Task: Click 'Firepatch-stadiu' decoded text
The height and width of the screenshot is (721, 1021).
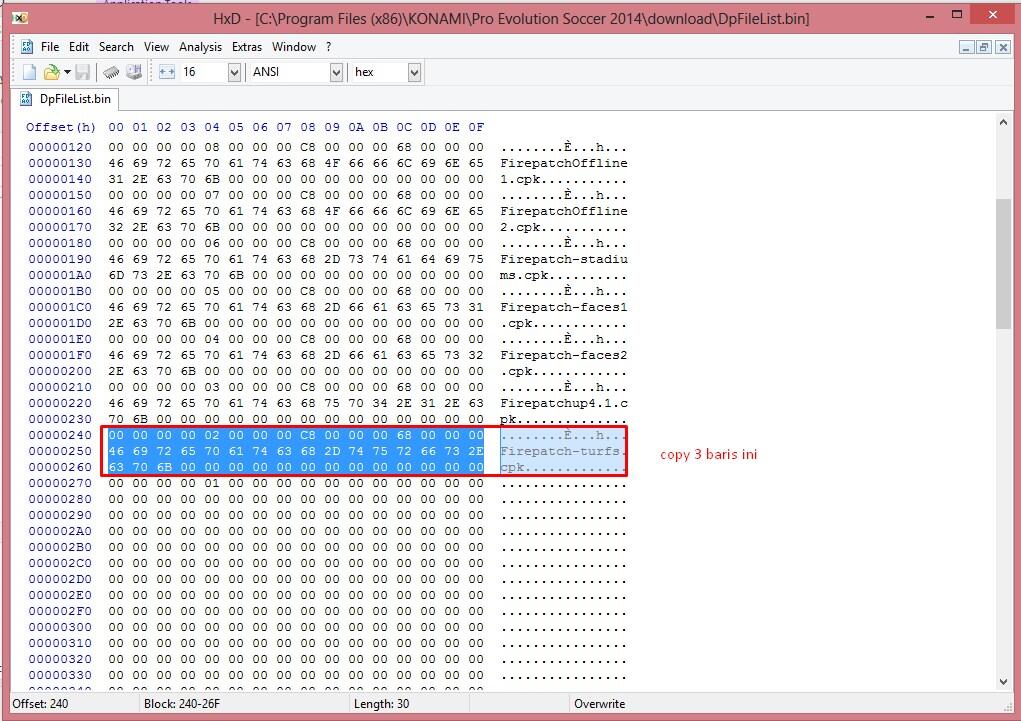Action: pos(563,259)
